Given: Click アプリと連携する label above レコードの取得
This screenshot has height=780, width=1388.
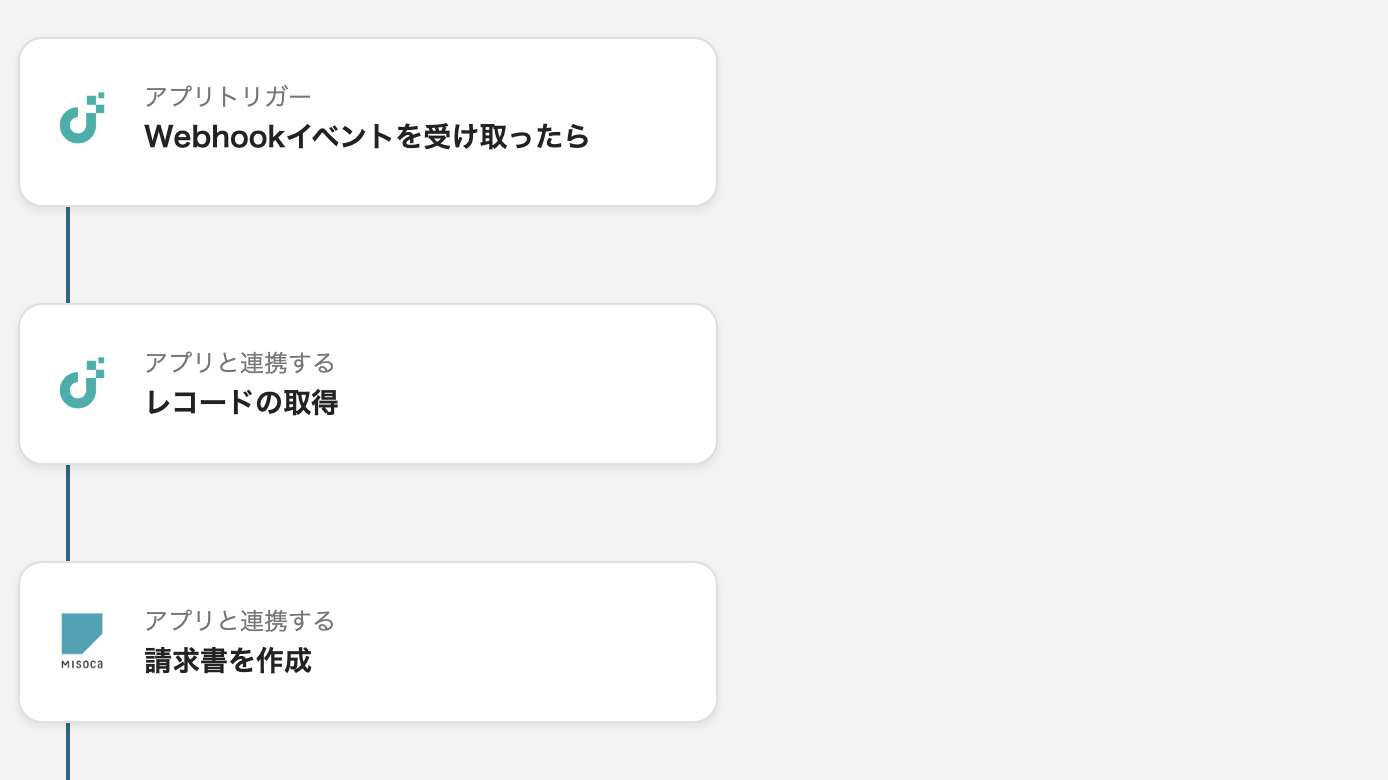Looking at the screenshot, I should click(x=239, y=362).
